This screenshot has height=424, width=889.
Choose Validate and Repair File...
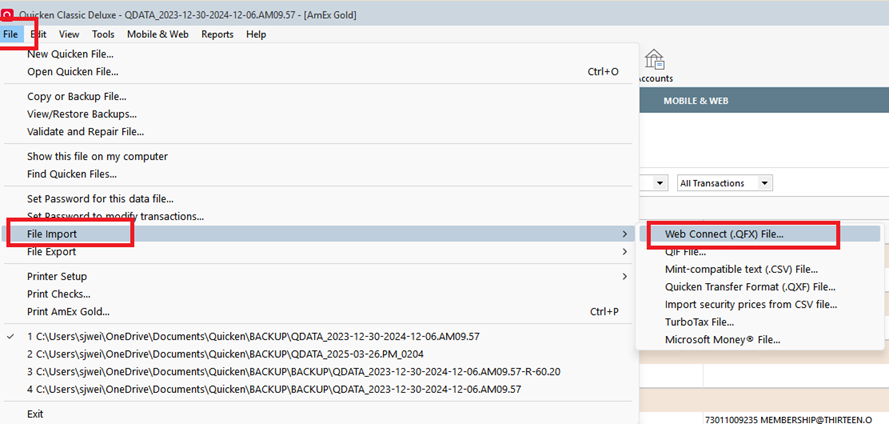(x=85, y=132)
